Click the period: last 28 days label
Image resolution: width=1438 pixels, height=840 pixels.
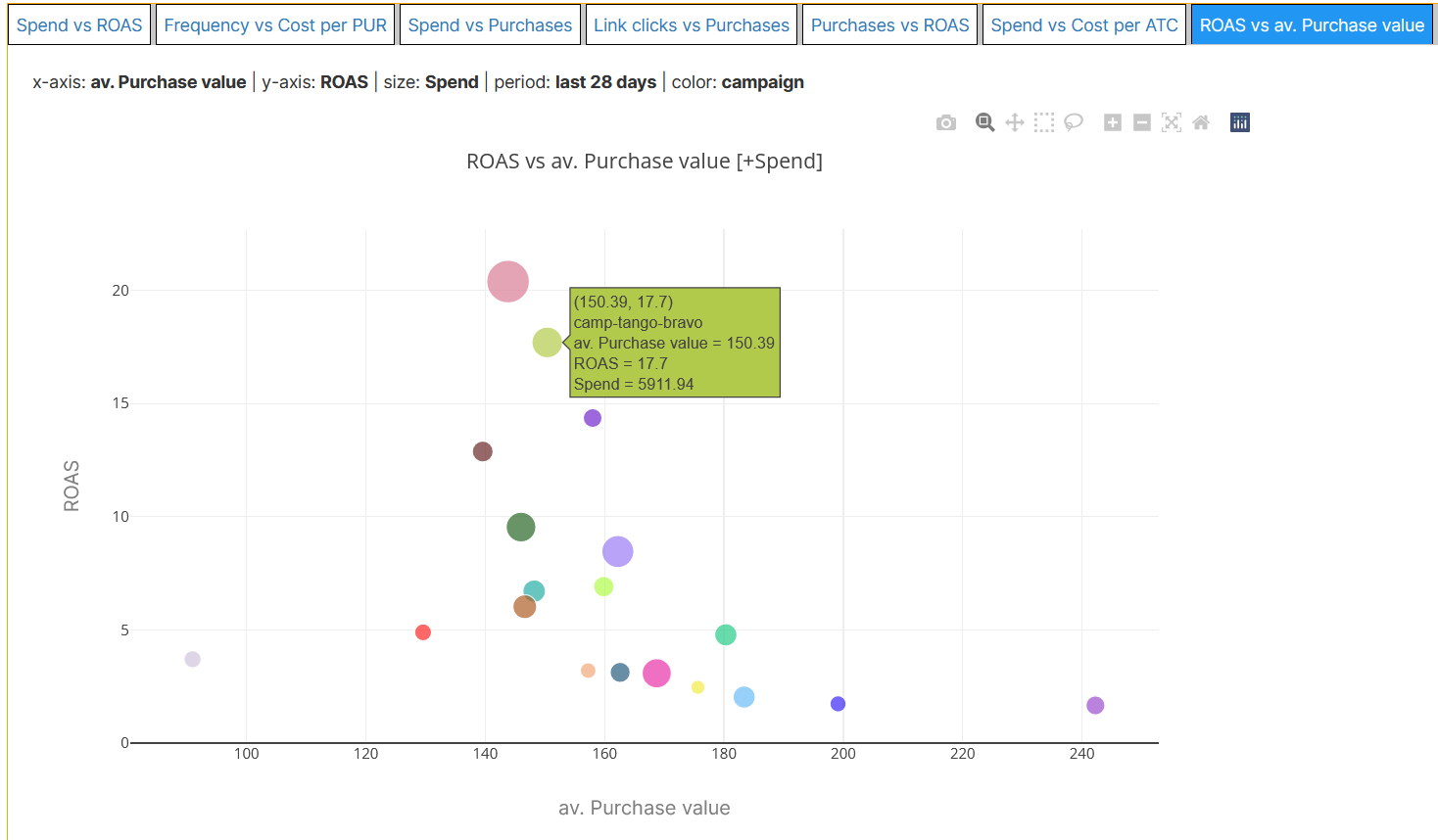(x=575, y=82)
